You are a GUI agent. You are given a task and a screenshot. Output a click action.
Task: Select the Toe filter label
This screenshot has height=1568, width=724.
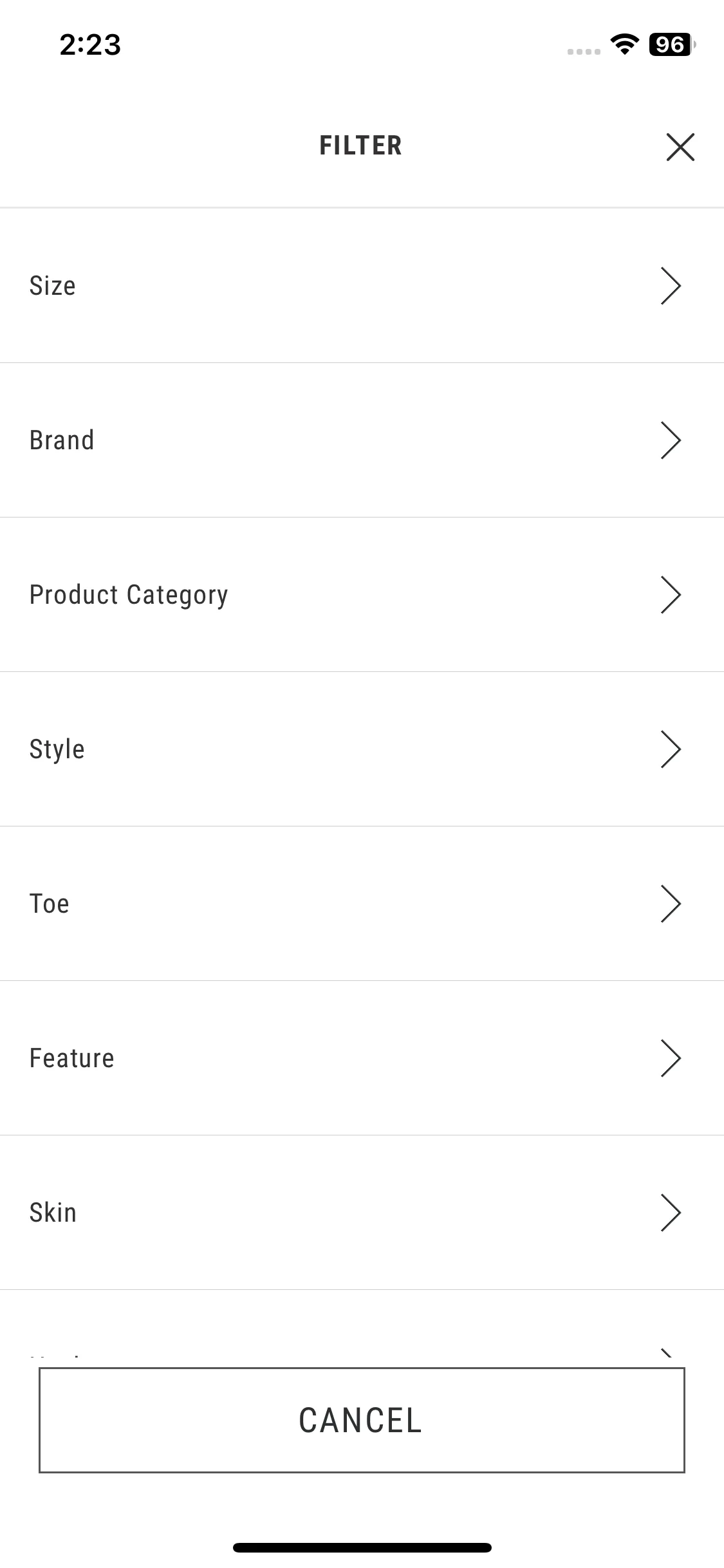[x=50, y=904]
